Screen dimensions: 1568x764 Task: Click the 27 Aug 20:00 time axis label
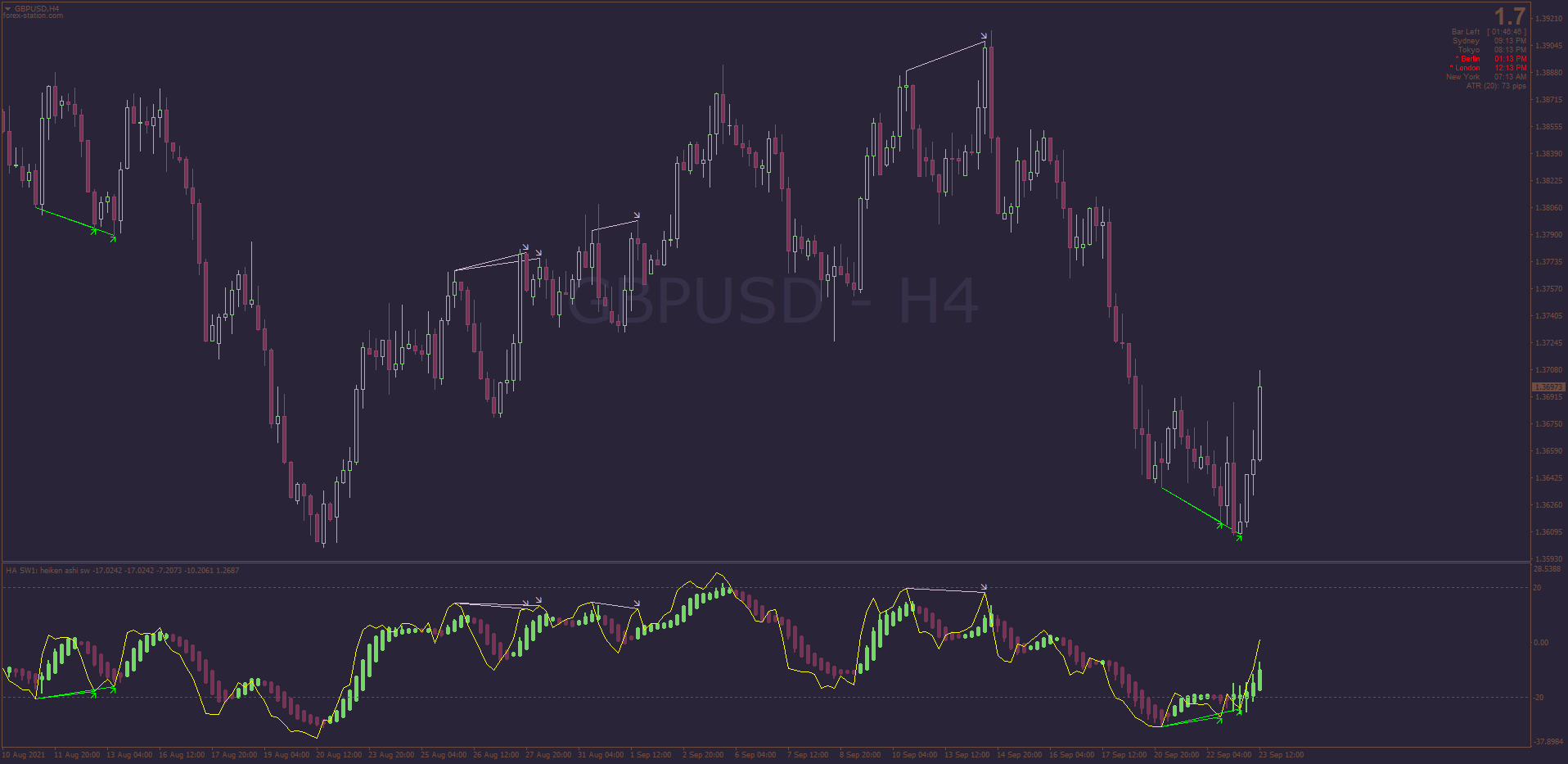[x=548, y=755]
